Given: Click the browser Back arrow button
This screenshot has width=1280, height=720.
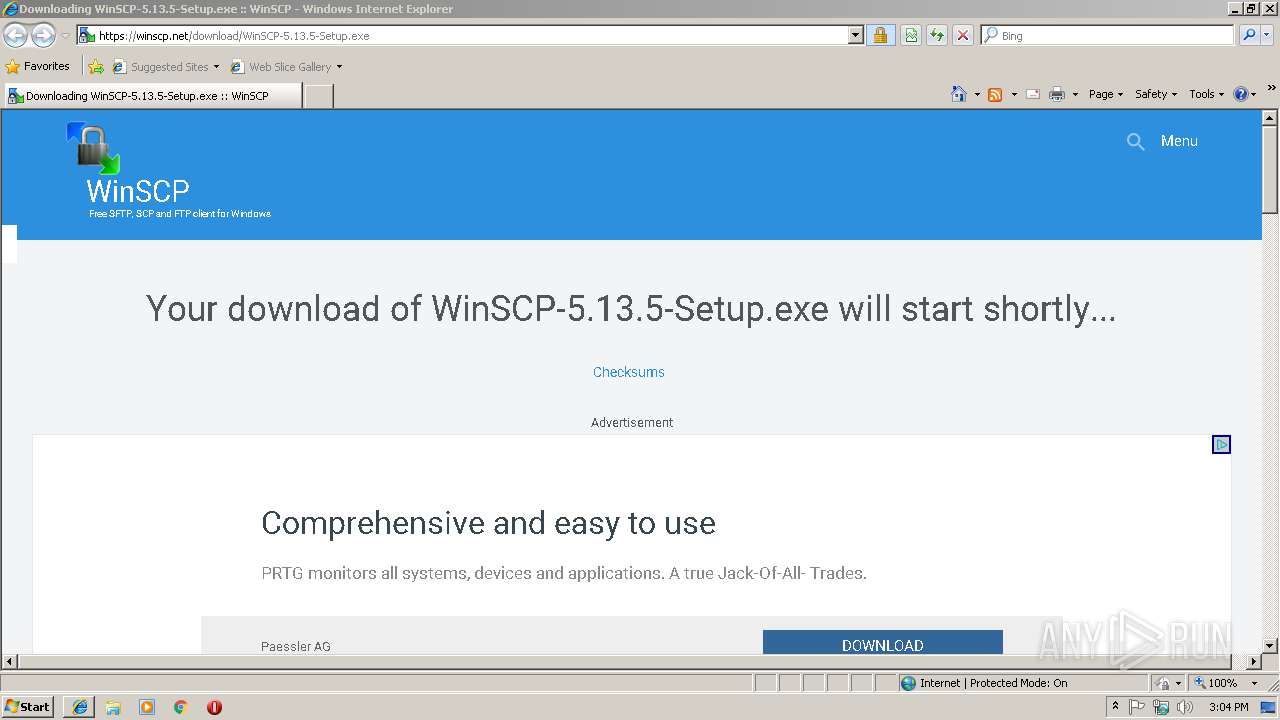Looking at the screenshot, I should point(16,36).
